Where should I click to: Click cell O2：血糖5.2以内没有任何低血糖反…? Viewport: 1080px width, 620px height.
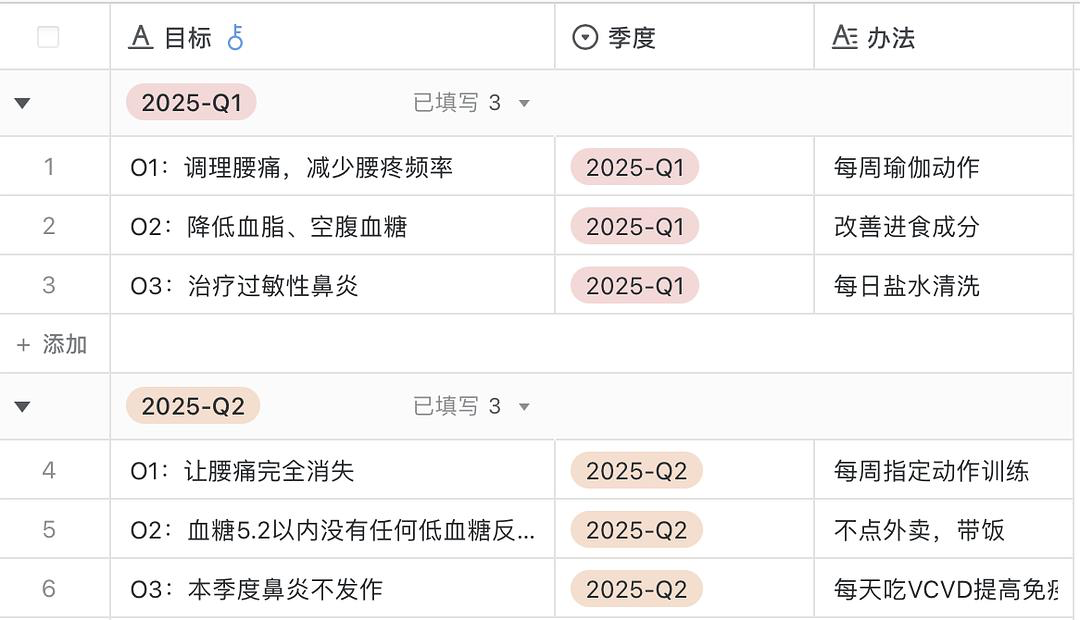click(x=333, y=530)
